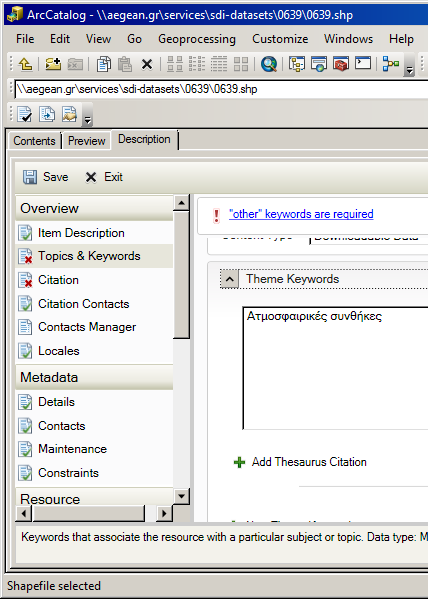Screen dimensions: 428x599
Task: Click the floppy disk Save icon
Action: [30, 177]
